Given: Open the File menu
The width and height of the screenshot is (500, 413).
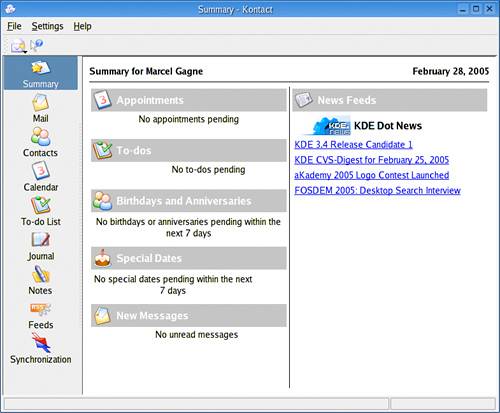Looking at the screenshot, I should (x=14, y=26).
